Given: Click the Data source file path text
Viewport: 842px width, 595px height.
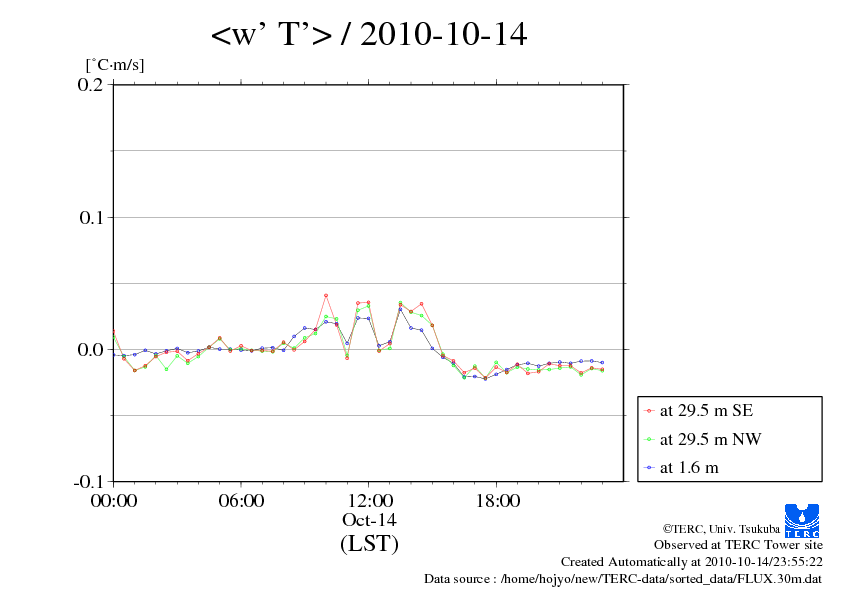Looking at the screenshot, I should 624,579.
